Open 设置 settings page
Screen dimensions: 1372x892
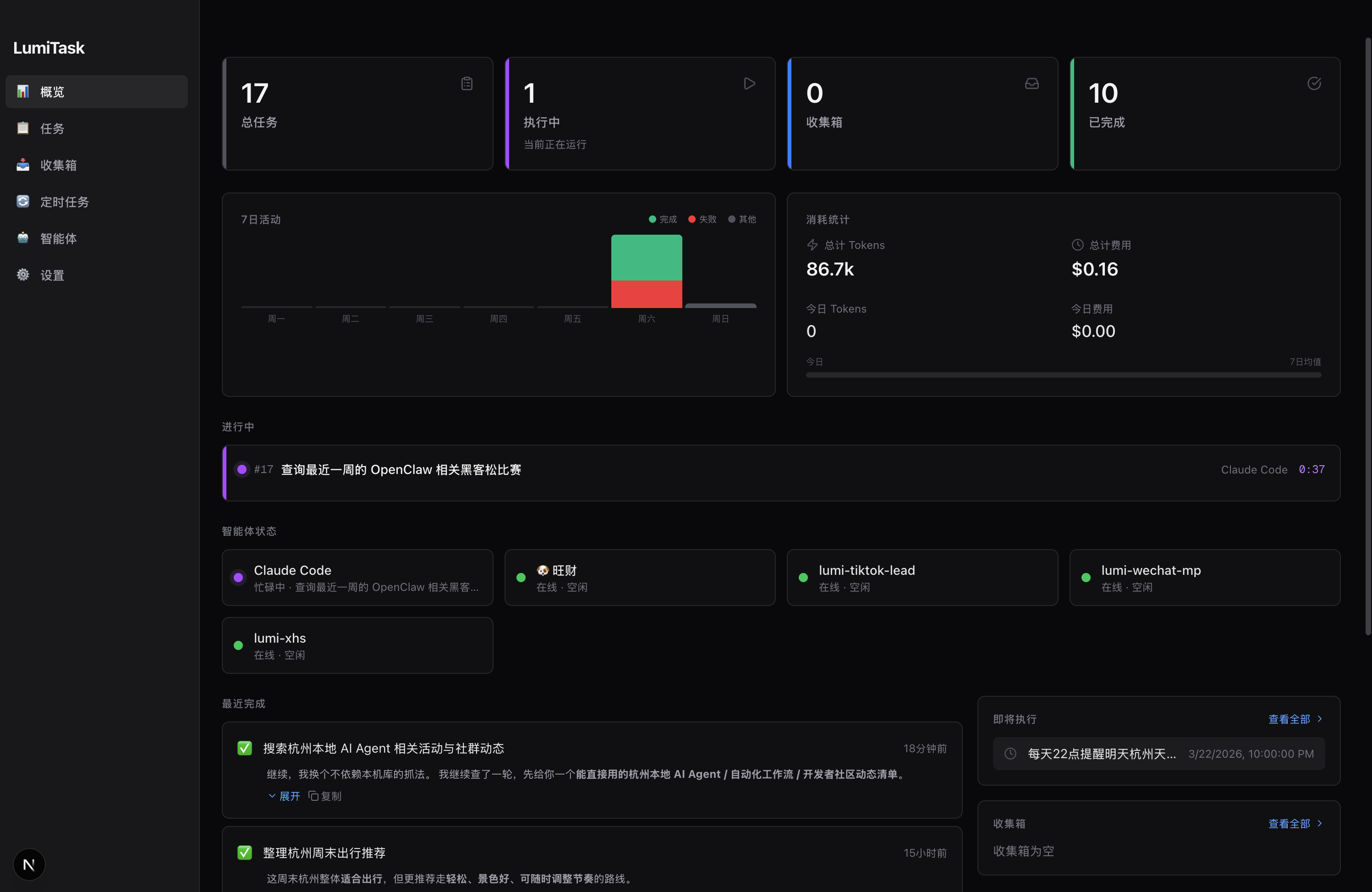click(x=96, y=275)
